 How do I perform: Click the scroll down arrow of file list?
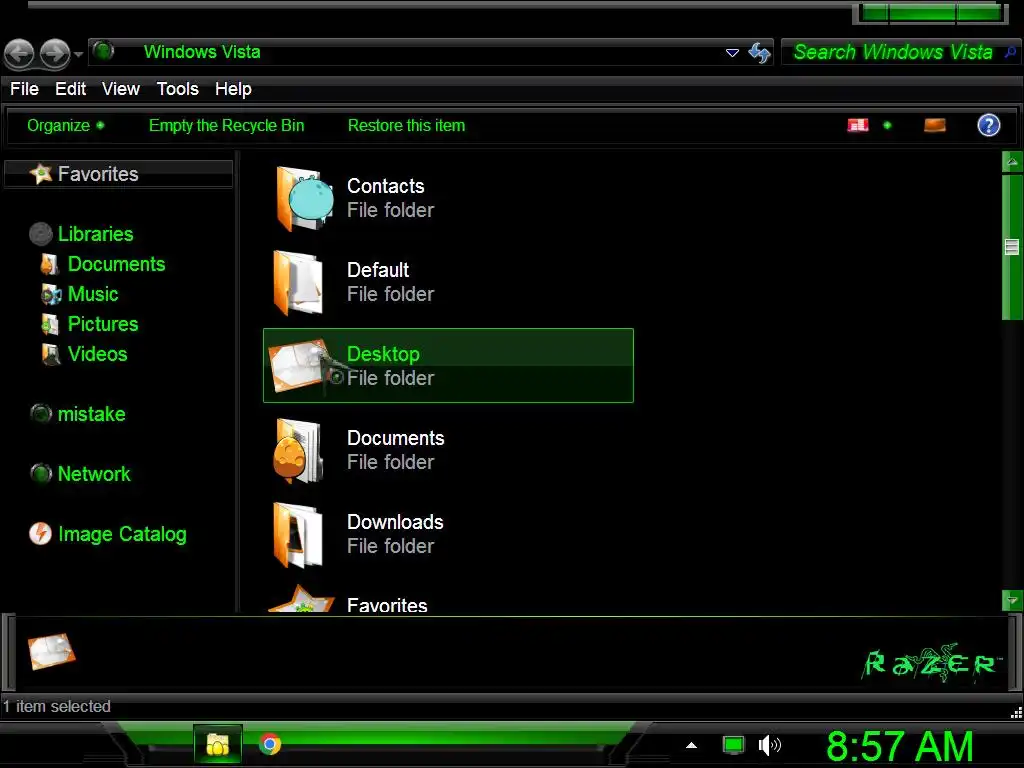[x=1012, y=600]
